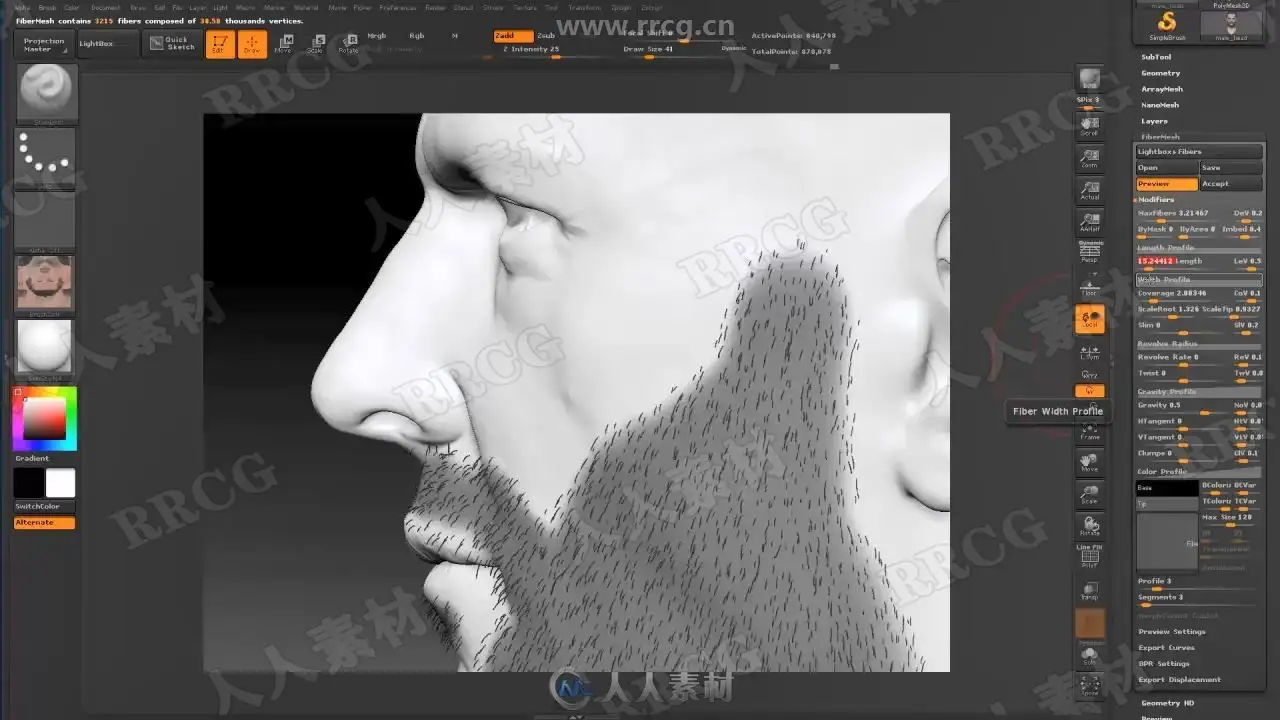Toggle the FiberMesh Preview button

click(1167, 184)
